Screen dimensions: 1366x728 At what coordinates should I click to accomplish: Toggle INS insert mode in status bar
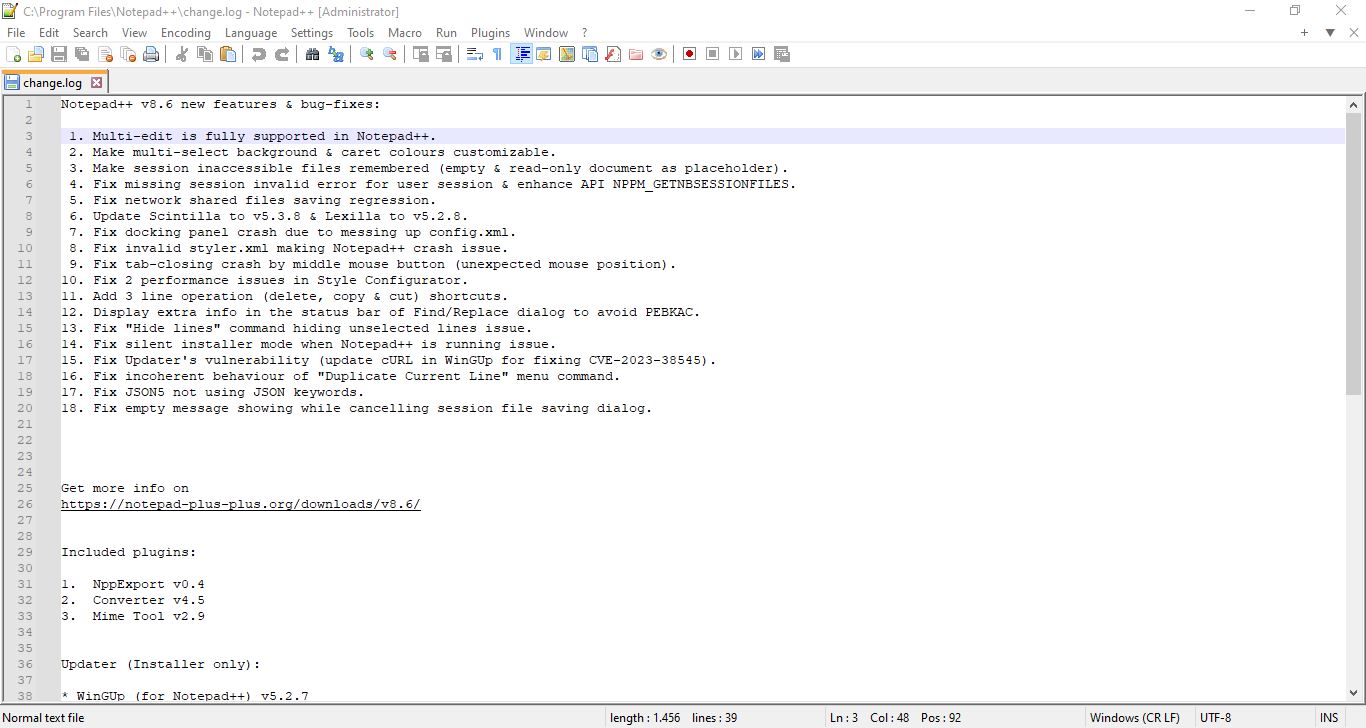tap(1329, 718)
